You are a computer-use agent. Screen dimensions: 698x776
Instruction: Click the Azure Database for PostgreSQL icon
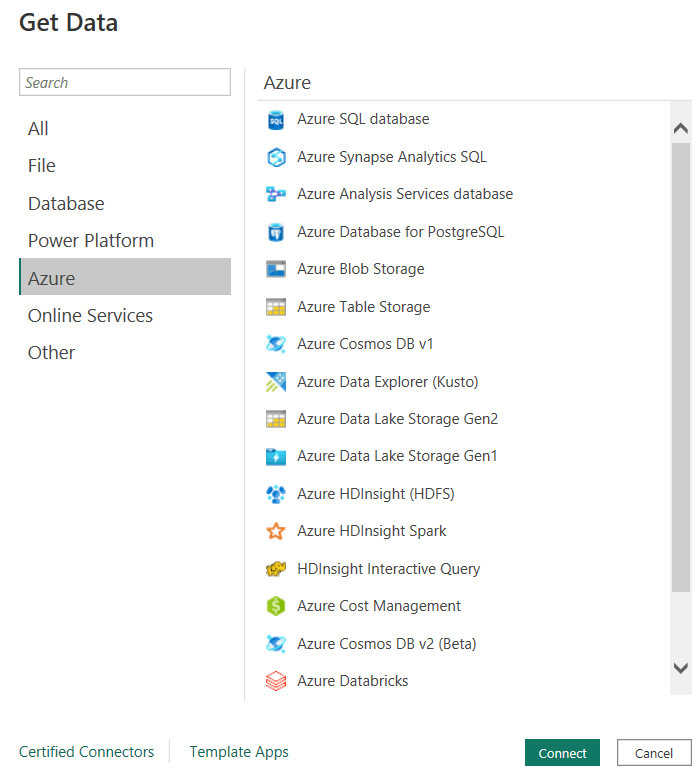coord(276,232)
